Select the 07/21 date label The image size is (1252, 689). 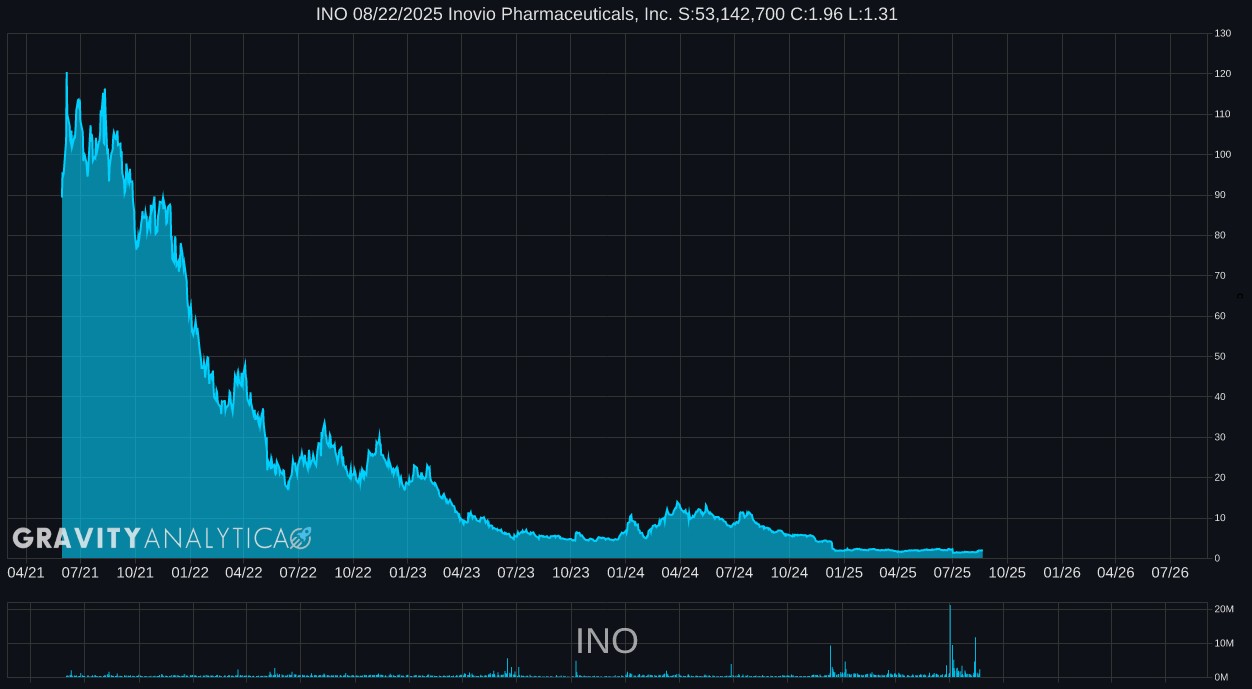pos(80,572)
